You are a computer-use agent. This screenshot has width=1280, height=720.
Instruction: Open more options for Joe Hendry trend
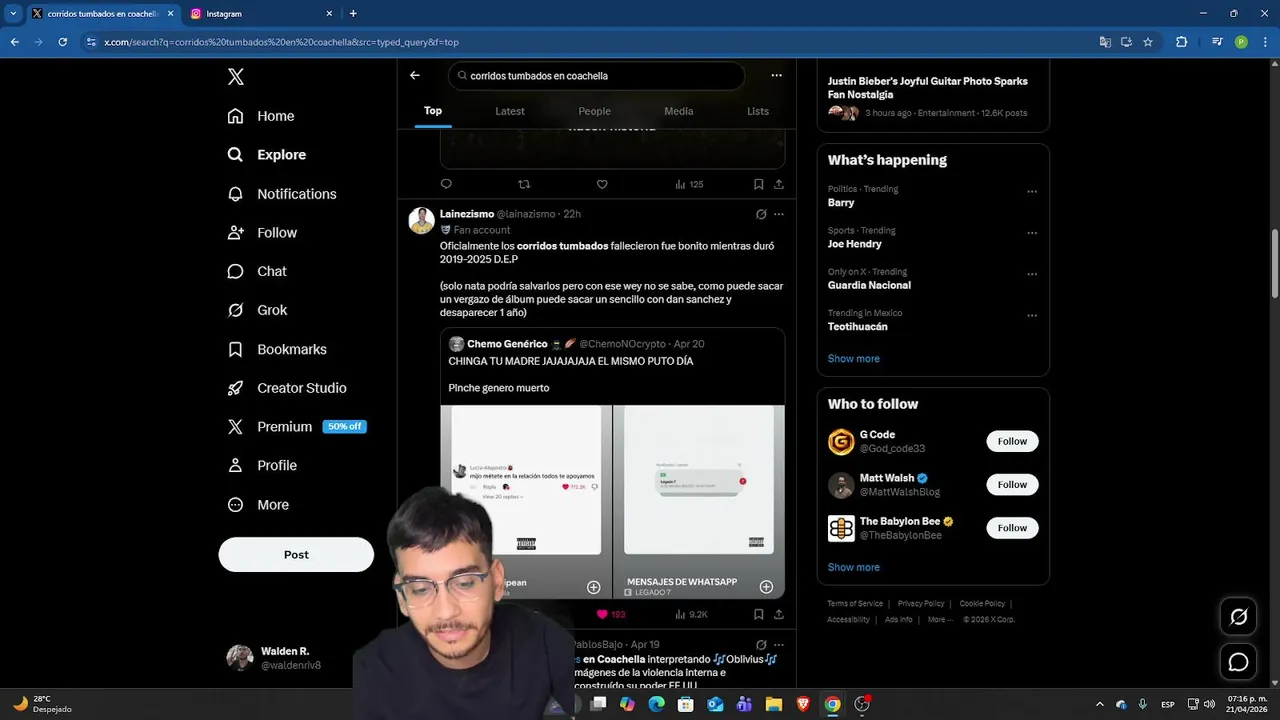(x=1032, y=233)
